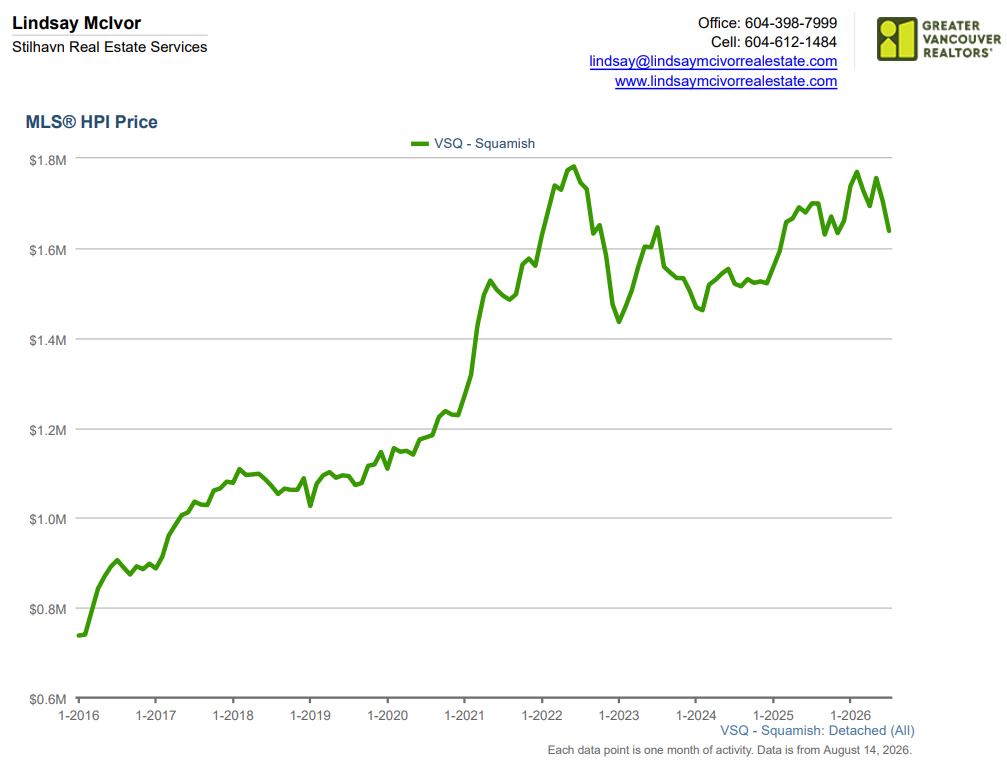
Task: Select the MLS® HPI Price chart title
Action: [91, 122]
